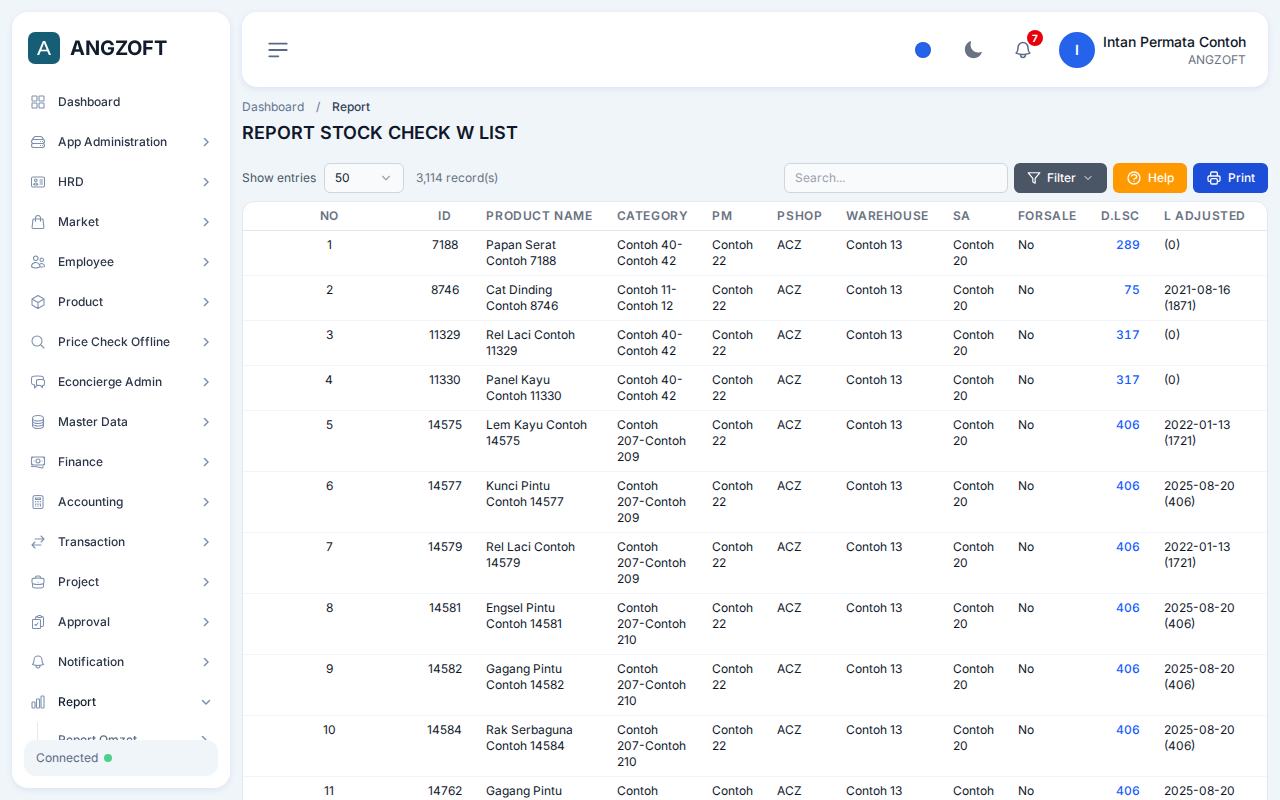This screenshot has height=800, width=1280.
Task: Click the Accounting calculator icon
Action: click(x=38, y=502)
